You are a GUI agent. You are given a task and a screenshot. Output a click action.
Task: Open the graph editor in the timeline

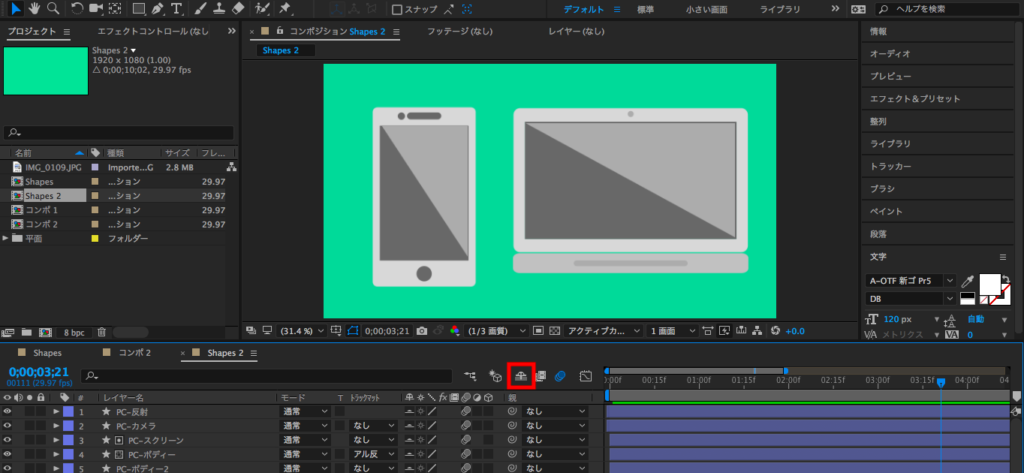(x=586, y=376)
